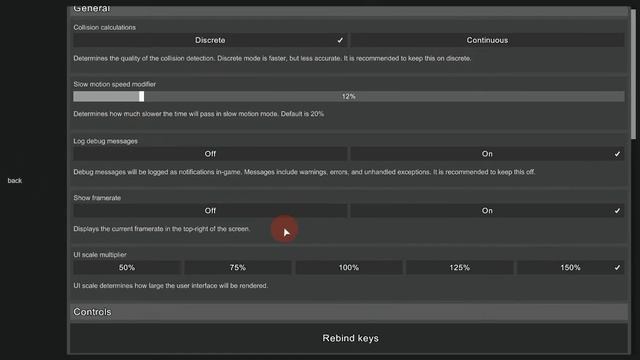Turn Show framerate On
Viewport: 640px width, 360px height.
click(487, 211)
